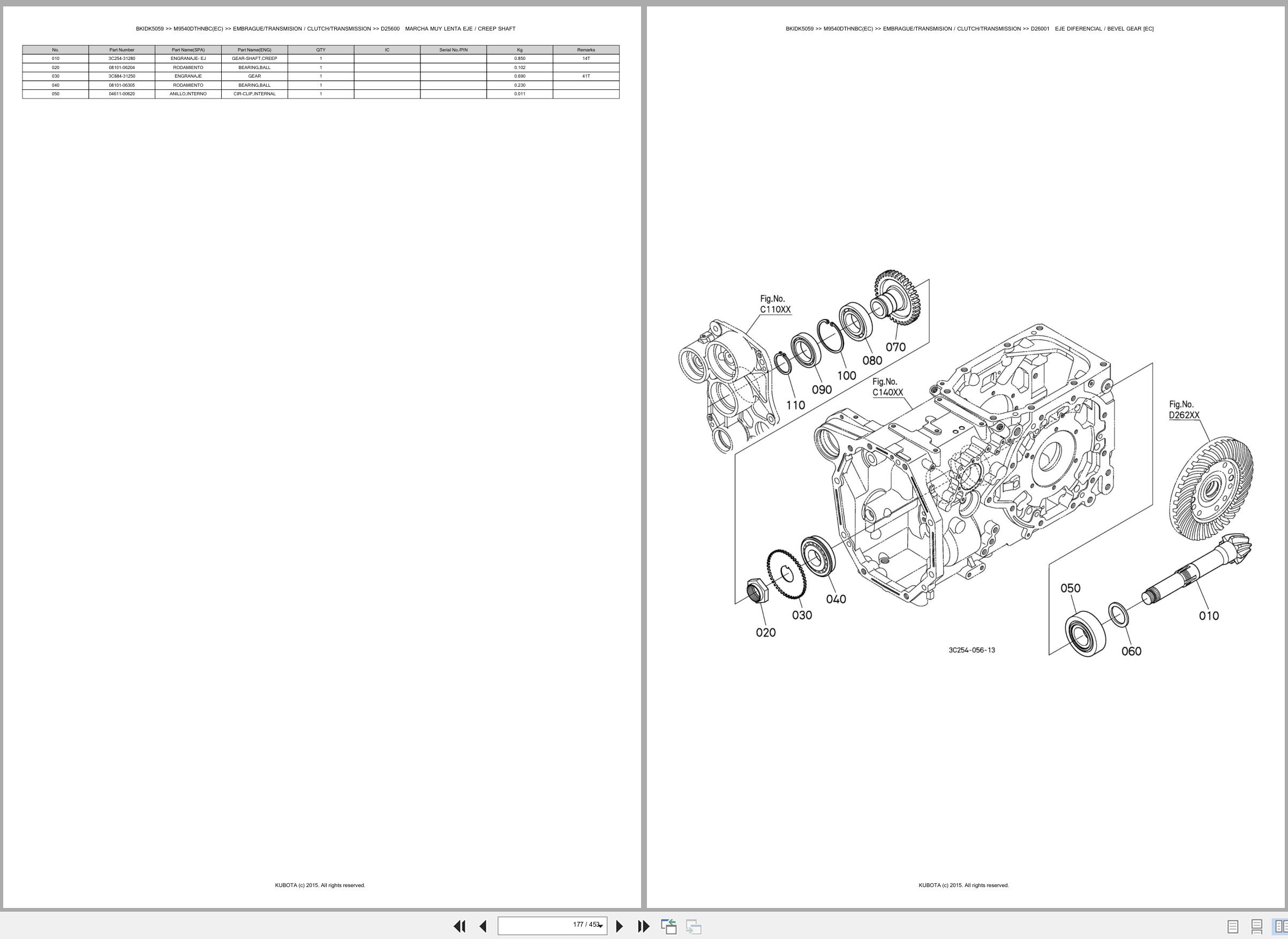Click CIR-CLIP,INTERNAL part name cell
1288x939 pixels.
(254, 94)
